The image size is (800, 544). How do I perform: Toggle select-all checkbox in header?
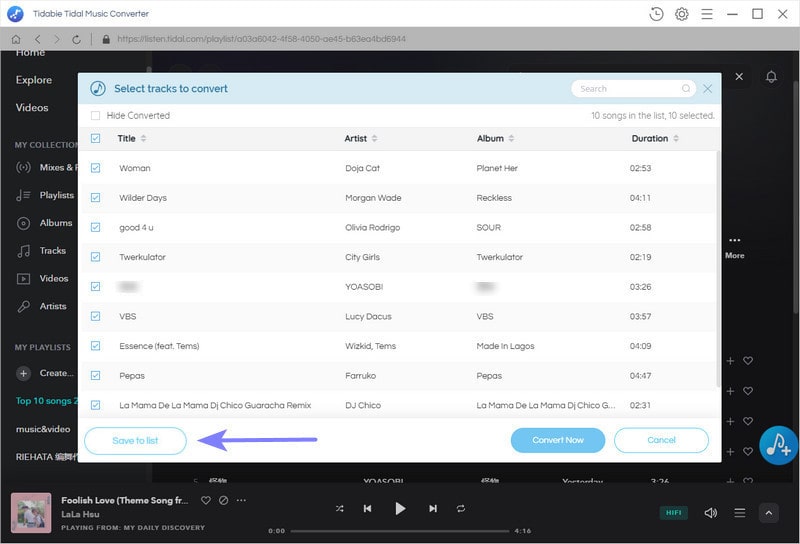pyautogui.click(x=95, y=138)
